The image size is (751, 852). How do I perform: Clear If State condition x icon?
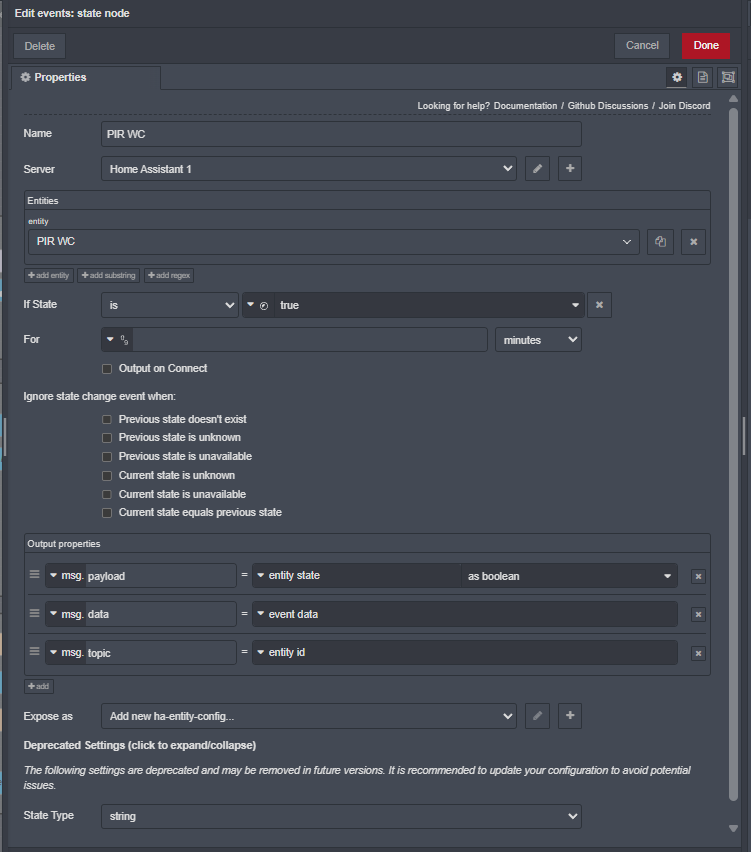point(599,305)
